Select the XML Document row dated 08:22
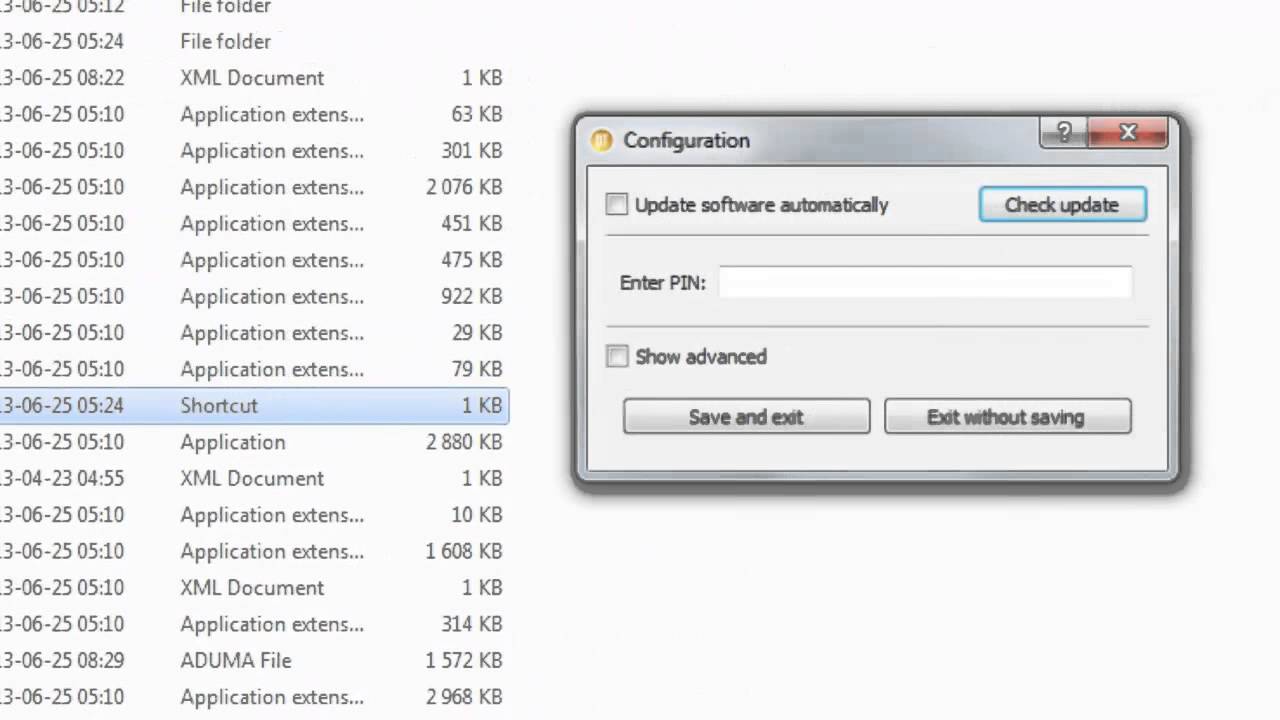The image size is (1280, 720). coord(254,78)
